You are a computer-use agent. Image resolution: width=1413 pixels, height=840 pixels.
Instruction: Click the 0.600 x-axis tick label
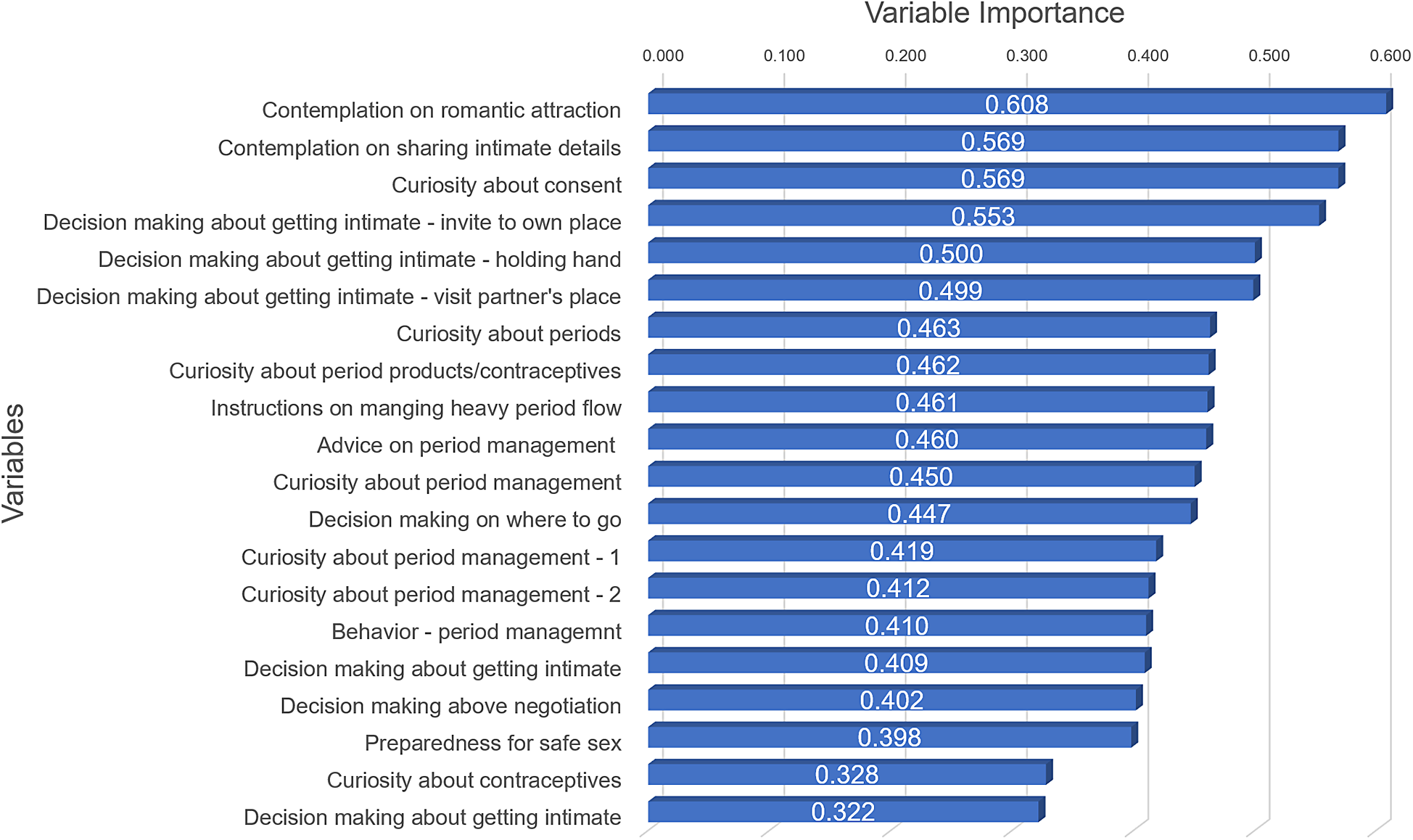point(1390,56)
